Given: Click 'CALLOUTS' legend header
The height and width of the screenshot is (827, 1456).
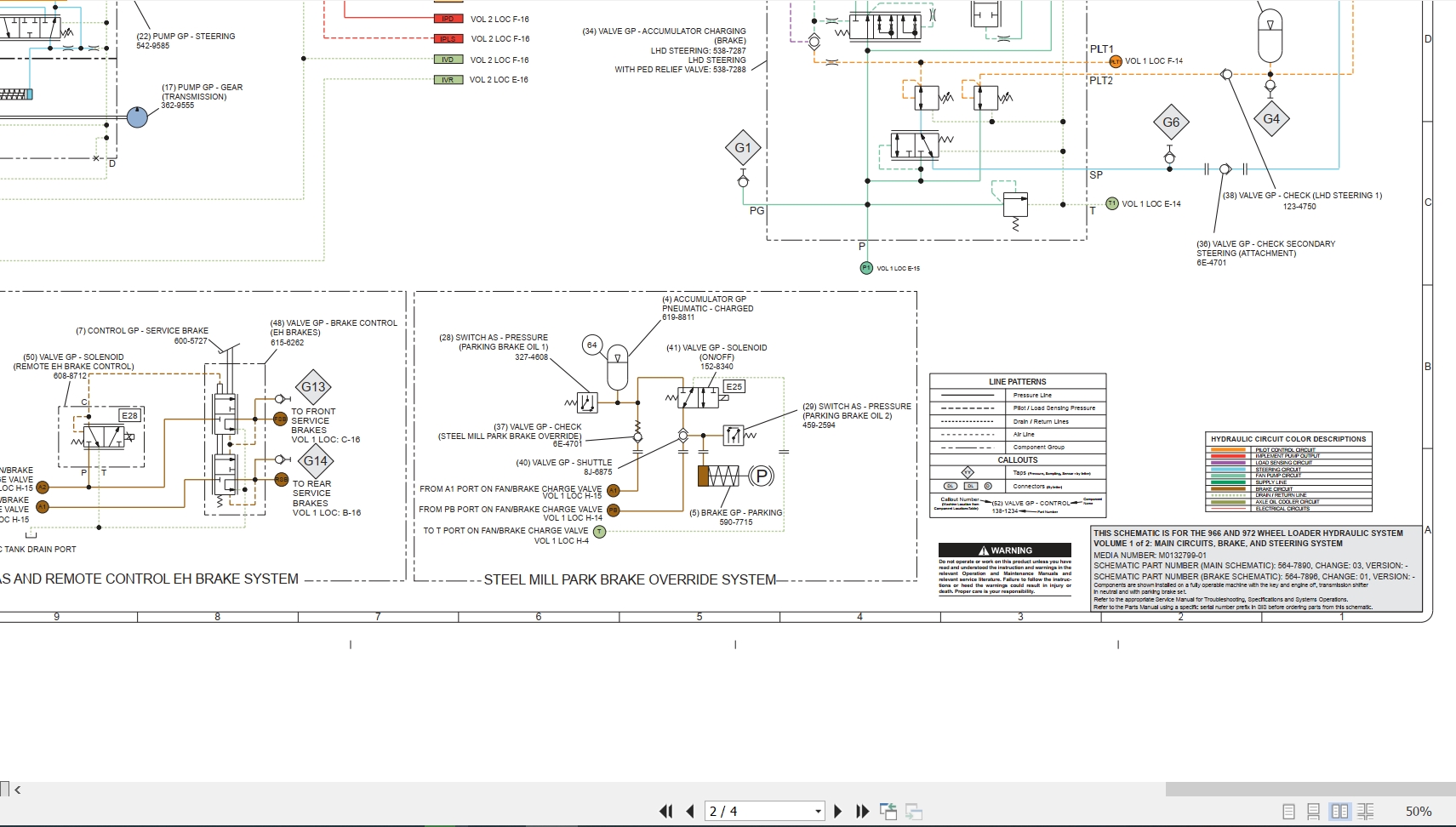Looking at the screenshot, I should click(x=1018, y=460).
